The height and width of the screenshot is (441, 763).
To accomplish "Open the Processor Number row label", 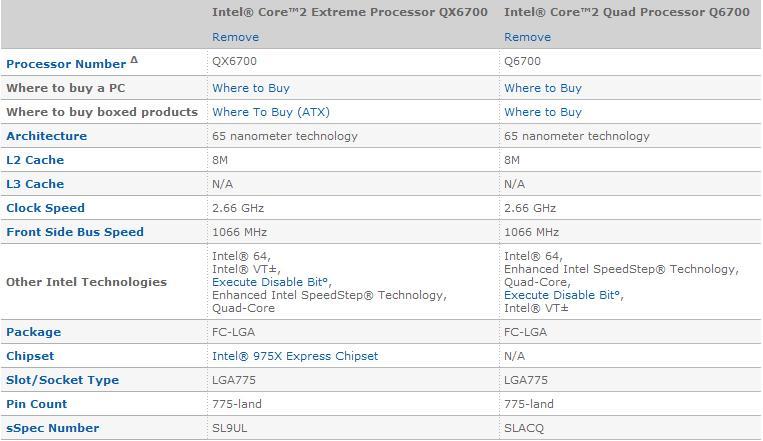I will click(66, 64).
